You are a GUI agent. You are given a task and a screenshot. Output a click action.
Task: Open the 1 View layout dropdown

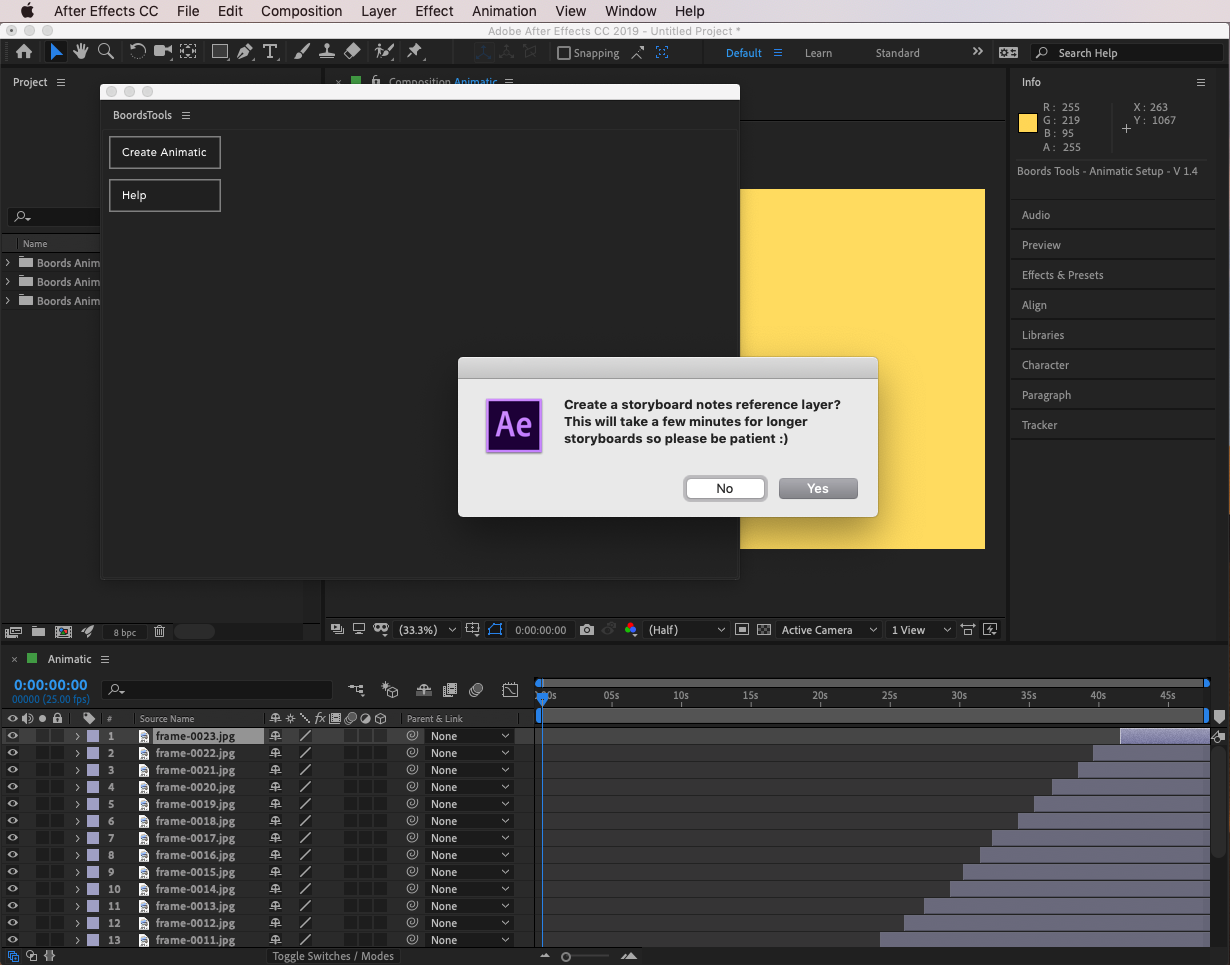921,630
